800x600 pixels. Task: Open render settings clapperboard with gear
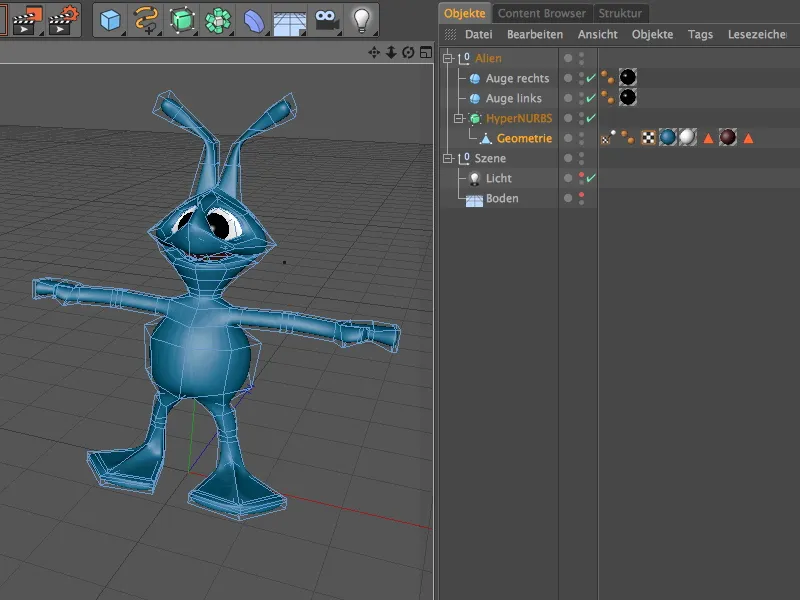coord(64,20)
